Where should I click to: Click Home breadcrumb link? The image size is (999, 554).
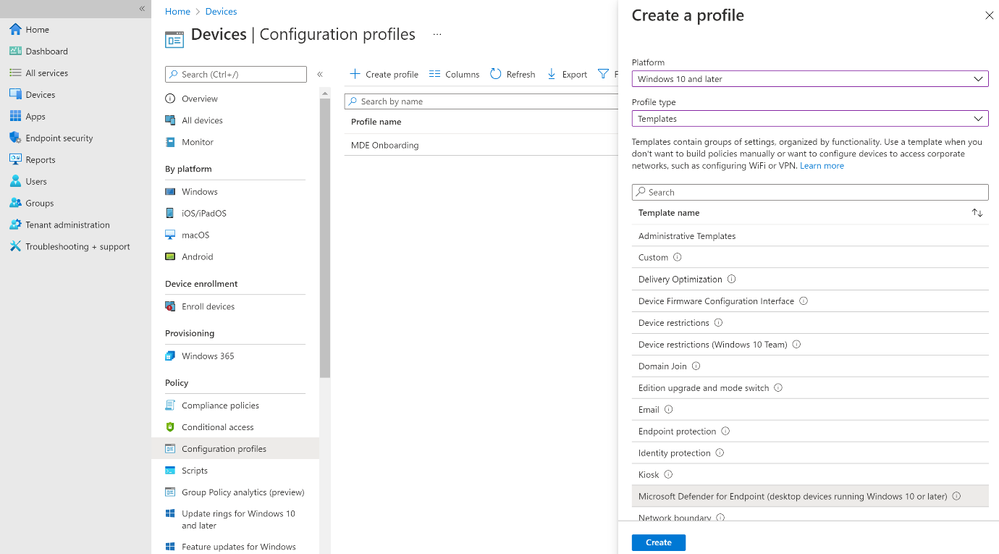(x=177, y=11)
